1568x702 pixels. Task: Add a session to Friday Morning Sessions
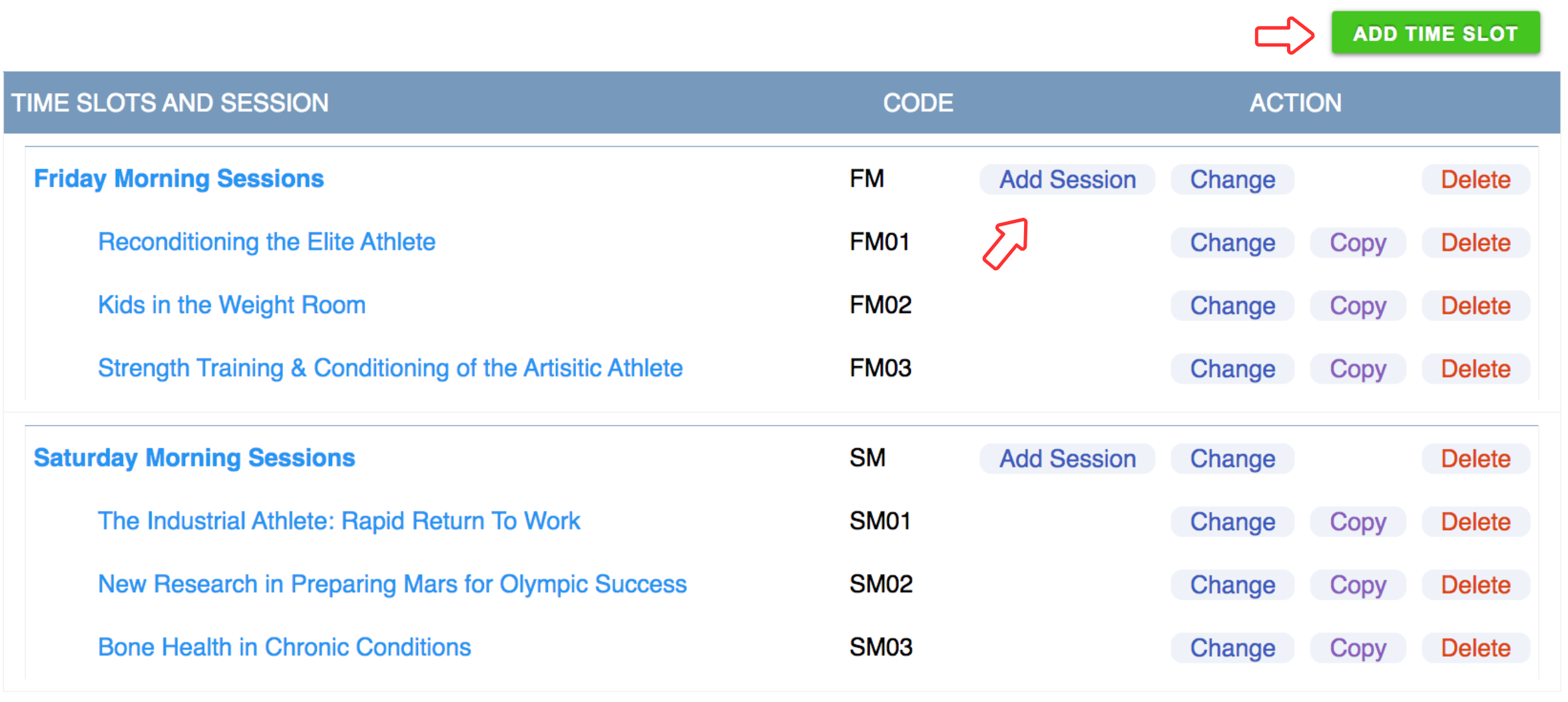coord(1067,180)
